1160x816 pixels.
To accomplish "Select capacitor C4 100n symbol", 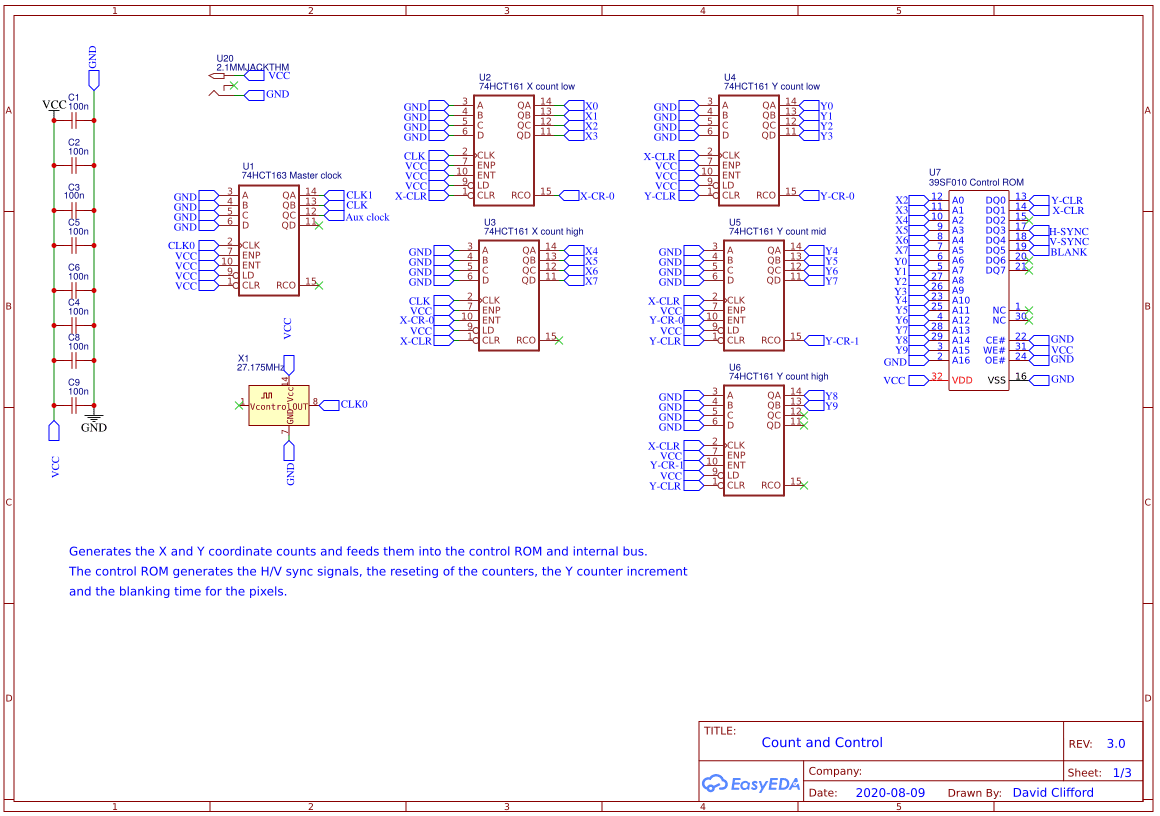I will click(x=74, y=325).
